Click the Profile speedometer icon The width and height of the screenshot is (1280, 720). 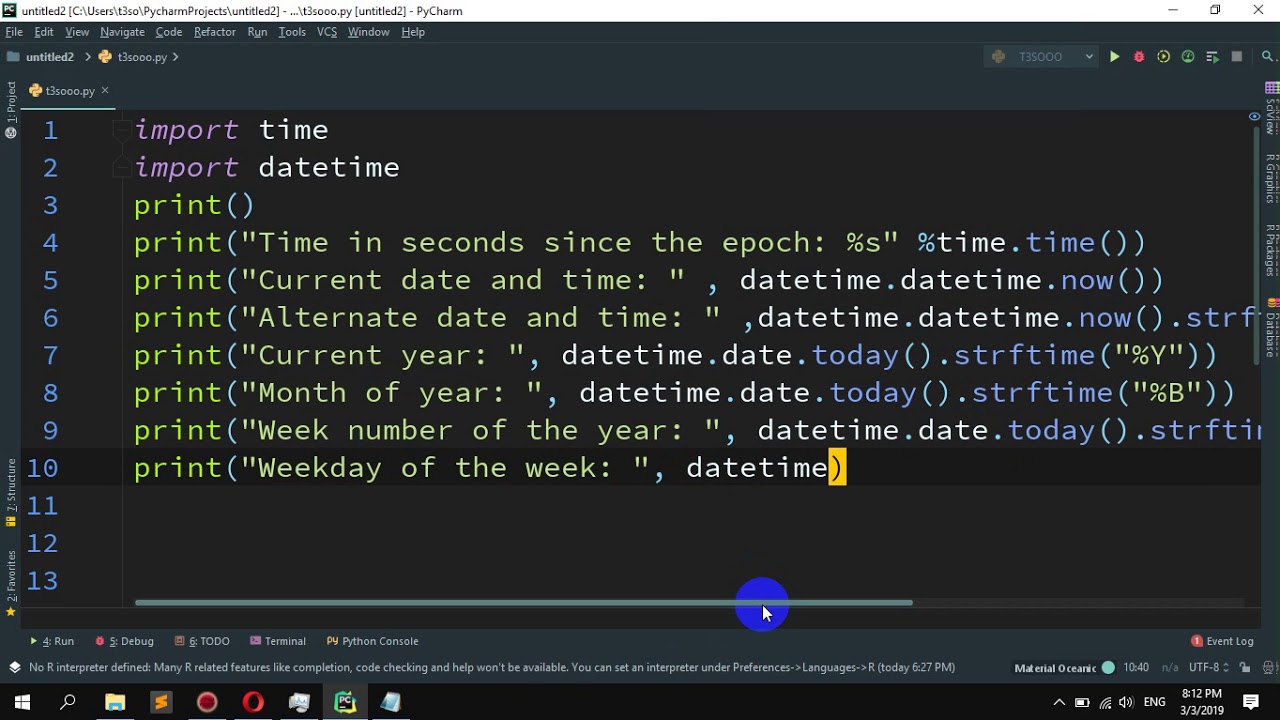coord(1188,57)
